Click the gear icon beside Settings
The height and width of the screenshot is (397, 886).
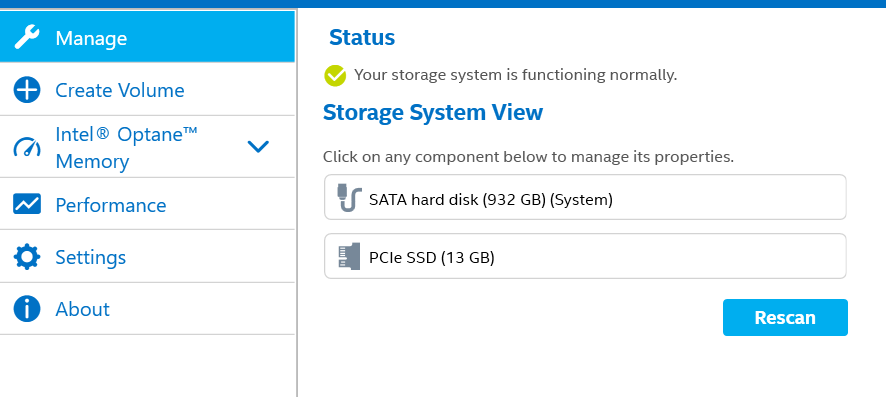(27, 256)
